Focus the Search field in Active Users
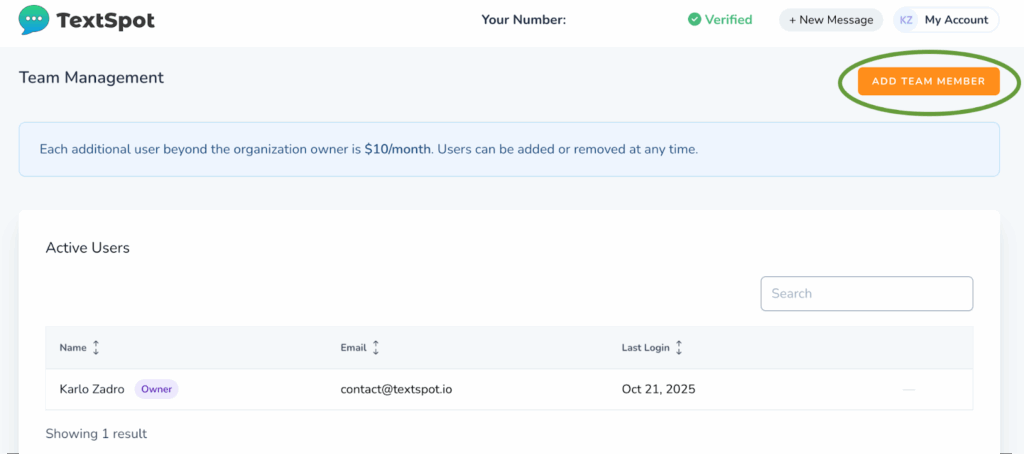 pyautogui.click(x=866, y=294)
